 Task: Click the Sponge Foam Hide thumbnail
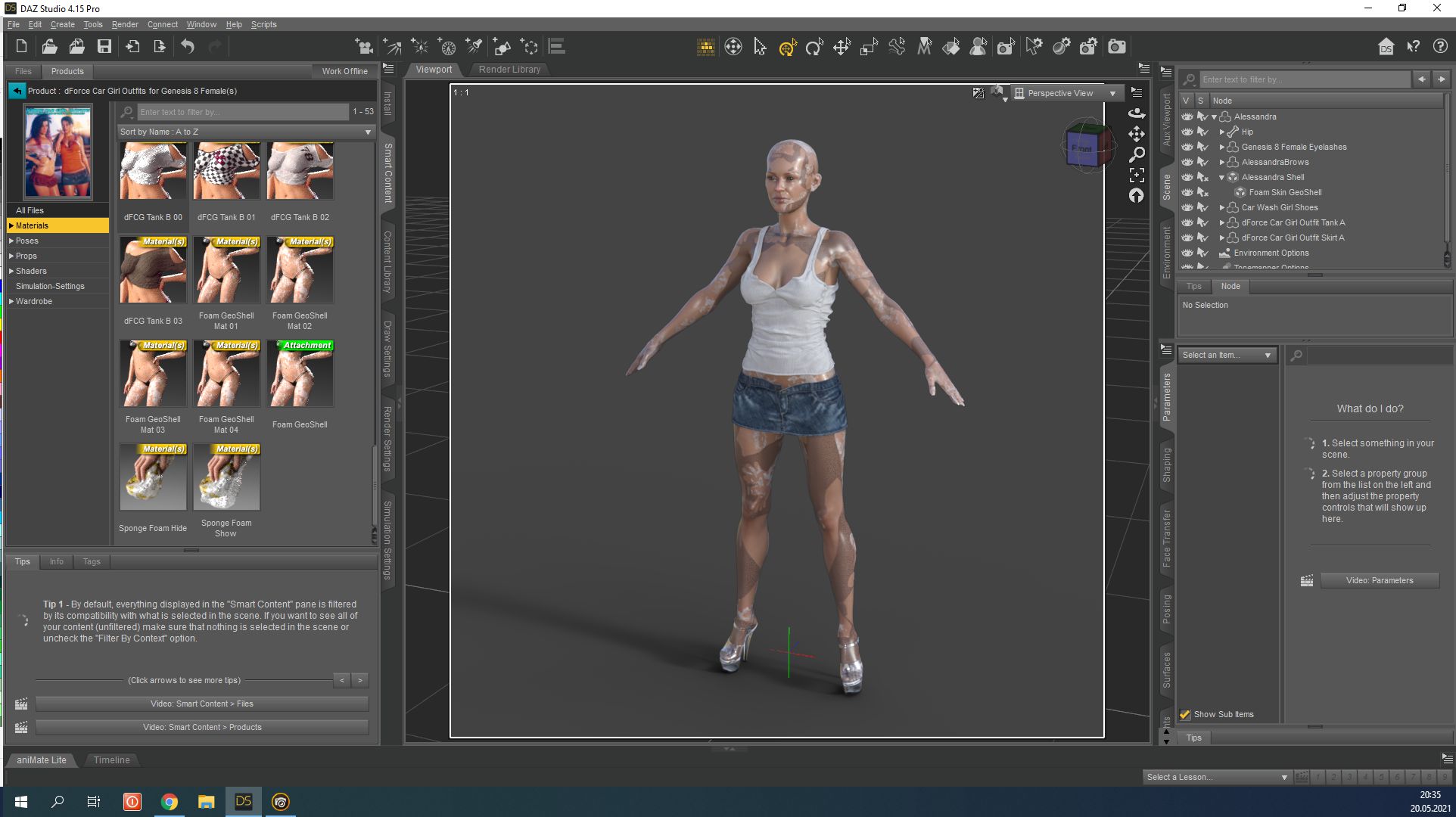click(x=153, y=477)
